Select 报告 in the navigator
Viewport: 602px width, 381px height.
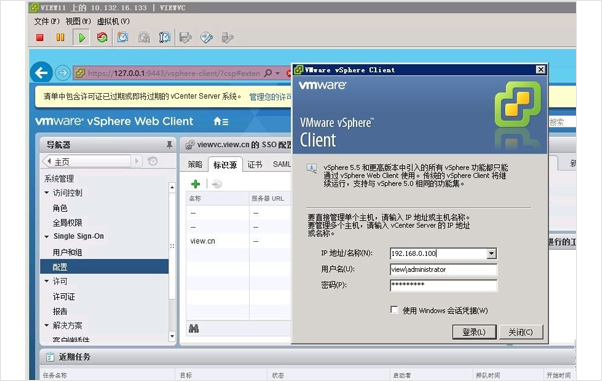point(60,311)
